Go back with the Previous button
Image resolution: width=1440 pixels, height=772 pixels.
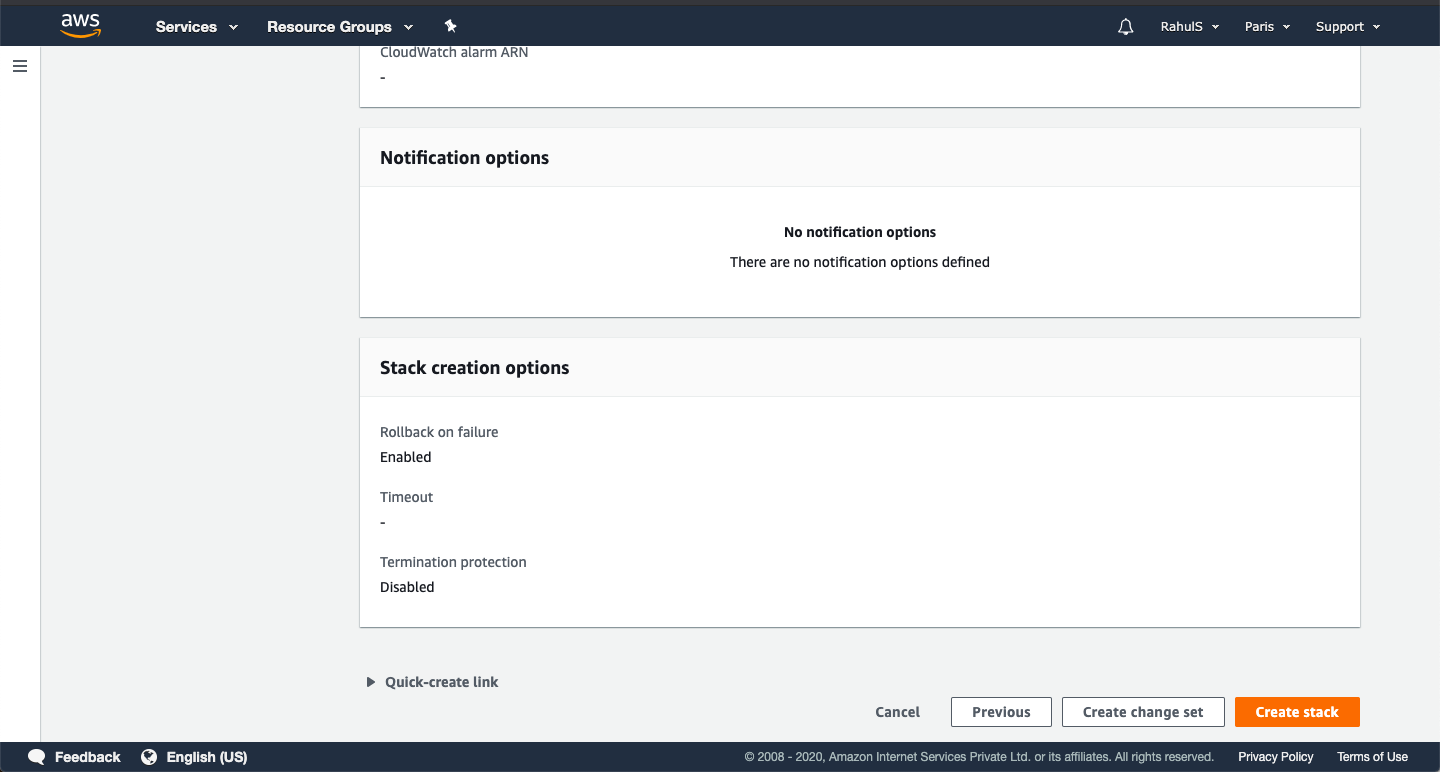[1001, 712]
